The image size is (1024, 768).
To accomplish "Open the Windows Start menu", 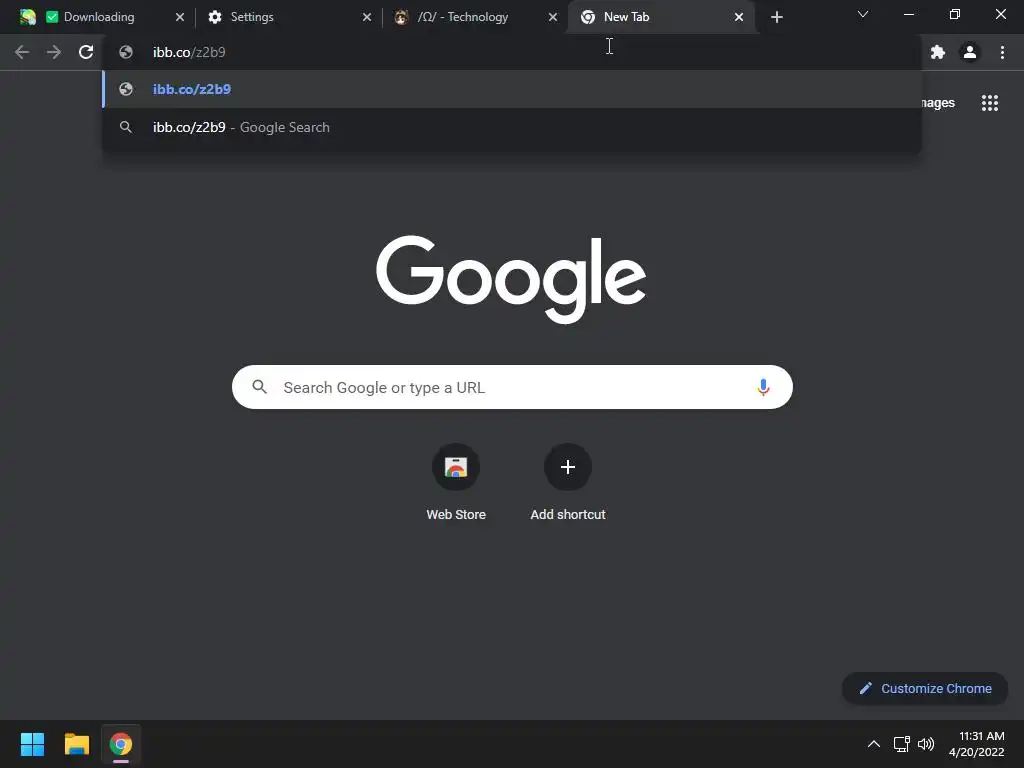I will point(32,744).
